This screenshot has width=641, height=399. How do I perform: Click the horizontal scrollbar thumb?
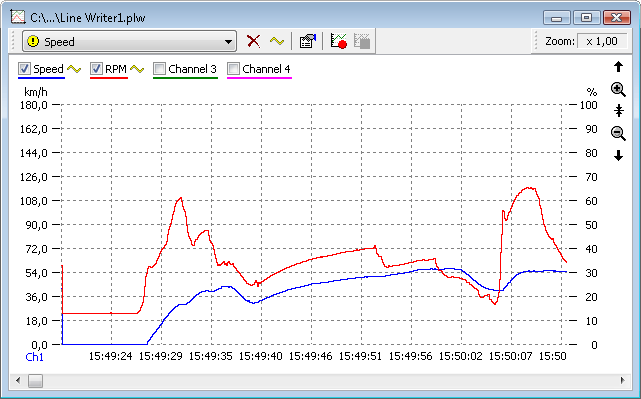35,381
